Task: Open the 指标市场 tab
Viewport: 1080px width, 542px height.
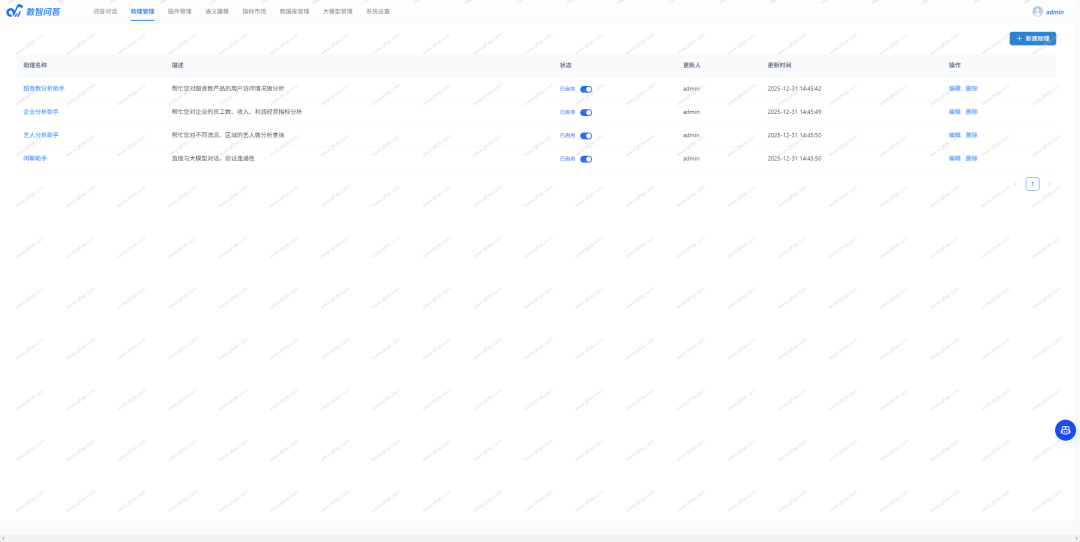Action: 254,12
